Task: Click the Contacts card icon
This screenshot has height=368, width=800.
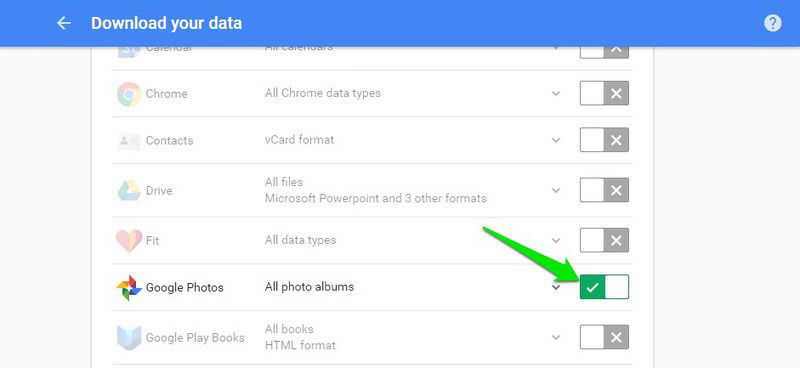Action: point(129,141)
